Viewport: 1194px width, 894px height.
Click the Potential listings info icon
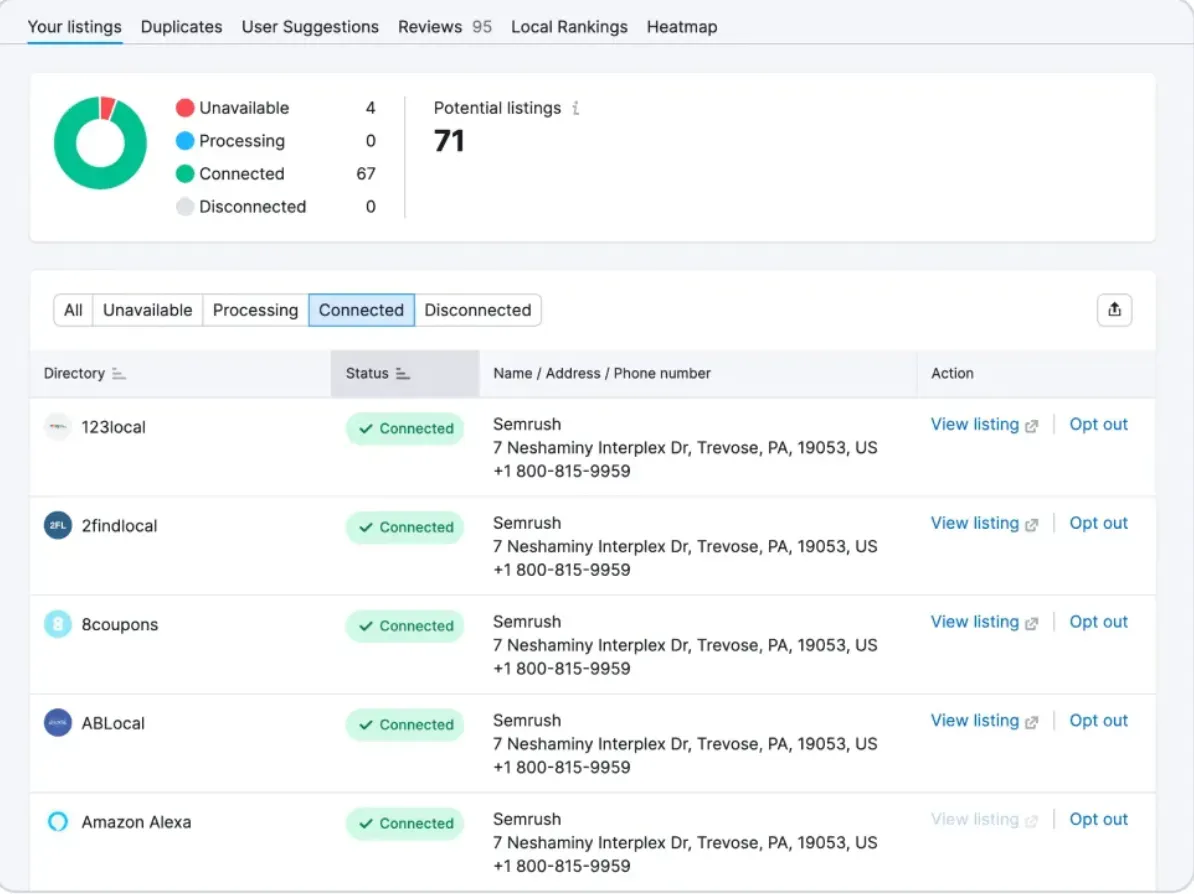pyautogui.click(x=576, y=108)
